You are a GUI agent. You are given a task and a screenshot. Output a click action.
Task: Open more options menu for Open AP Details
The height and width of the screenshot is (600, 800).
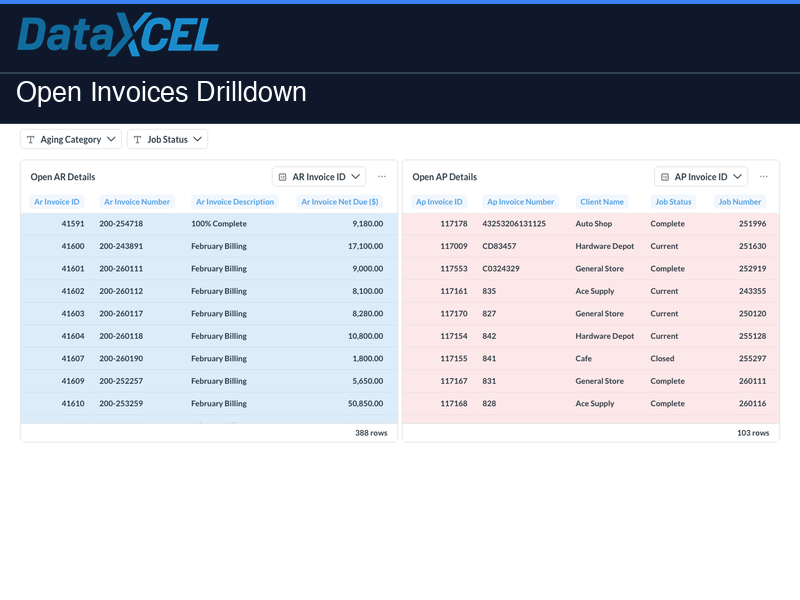pyautogui.click(x=764, y=176)
